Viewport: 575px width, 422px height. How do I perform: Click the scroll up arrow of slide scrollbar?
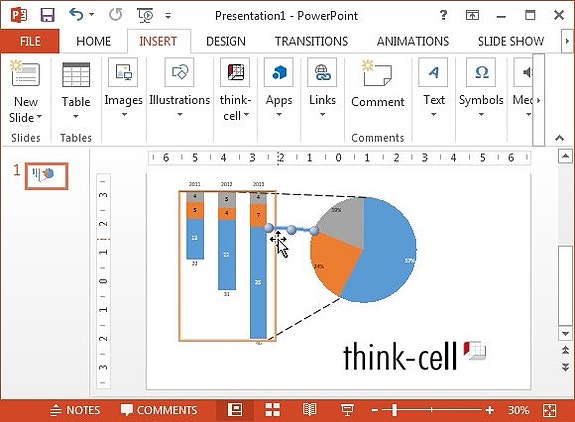tap(565, 157)
